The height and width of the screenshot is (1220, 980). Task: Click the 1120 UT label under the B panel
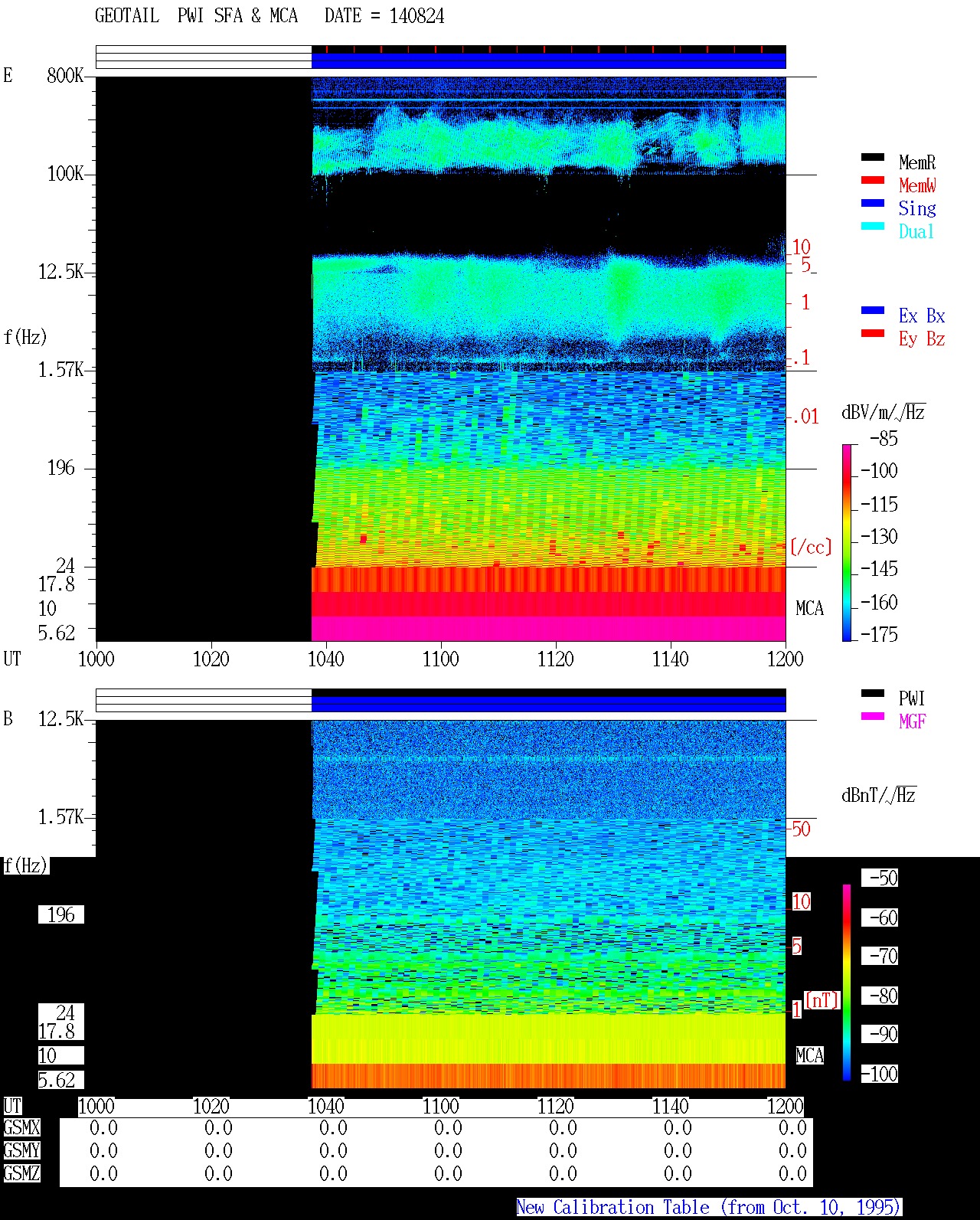(556, 1106)
